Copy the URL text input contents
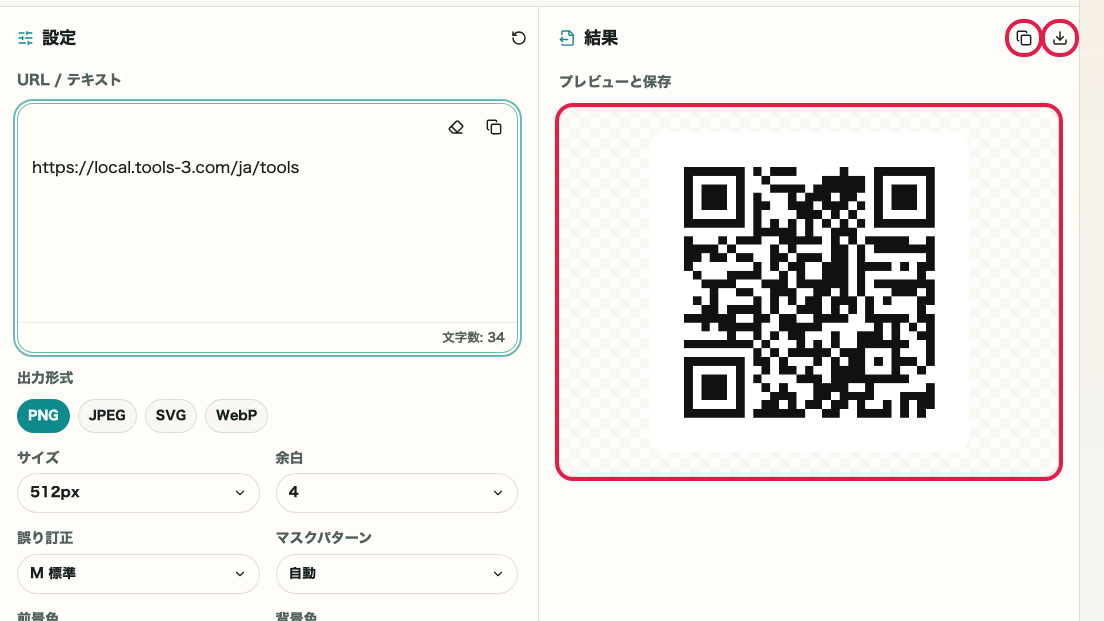The image size is (1104, 621). (494, 127)
